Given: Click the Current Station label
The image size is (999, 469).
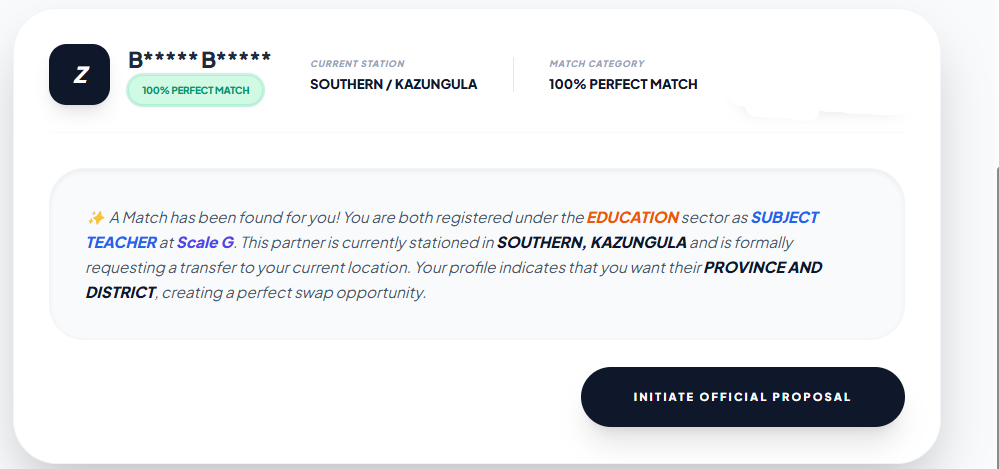Looking at the screenshot, I should coord(357,64).
